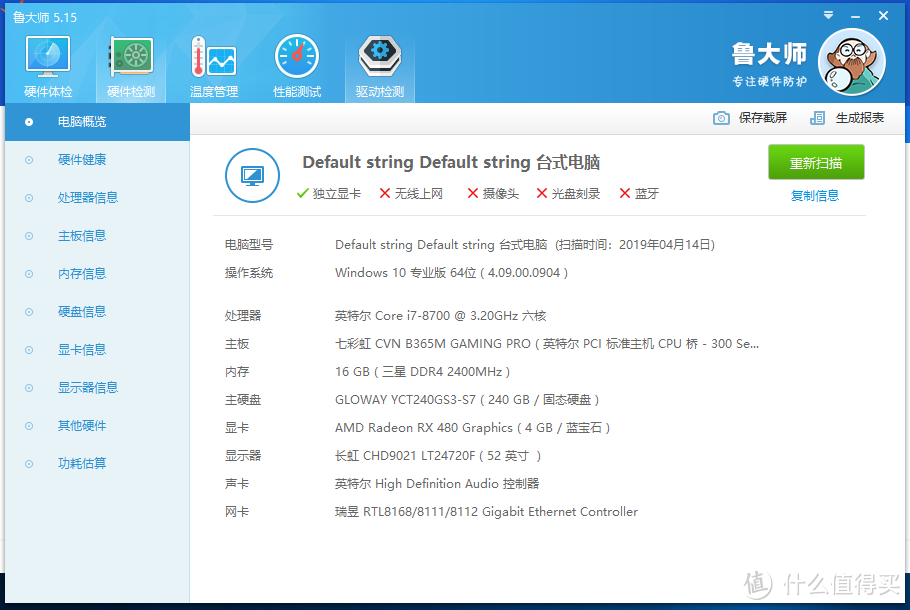Click processor value '英特尔 Core i7-8700 @ 3.20GHz 六核'

coord(440,316)
